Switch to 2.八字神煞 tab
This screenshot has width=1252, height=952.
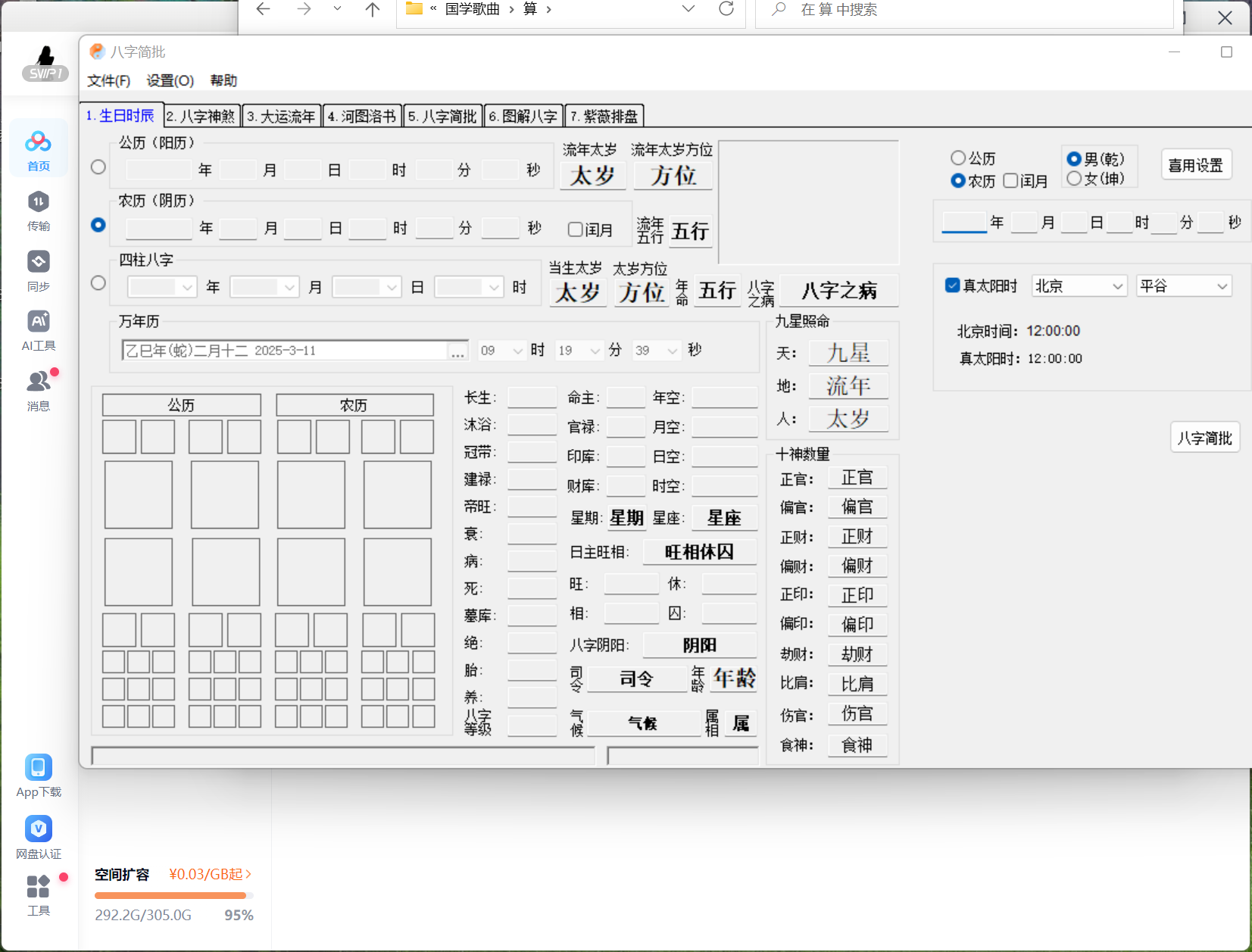202,116
